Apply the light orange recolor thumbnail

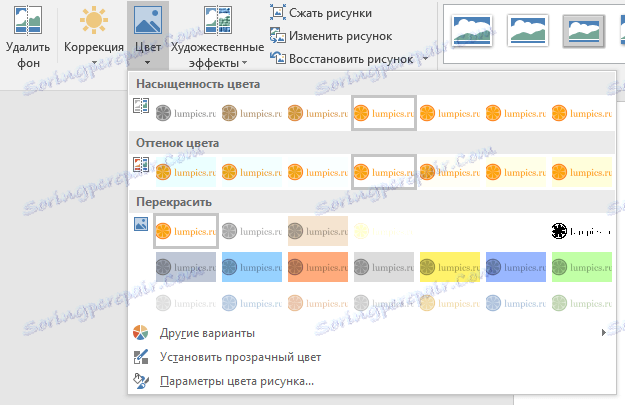point(318,303)
